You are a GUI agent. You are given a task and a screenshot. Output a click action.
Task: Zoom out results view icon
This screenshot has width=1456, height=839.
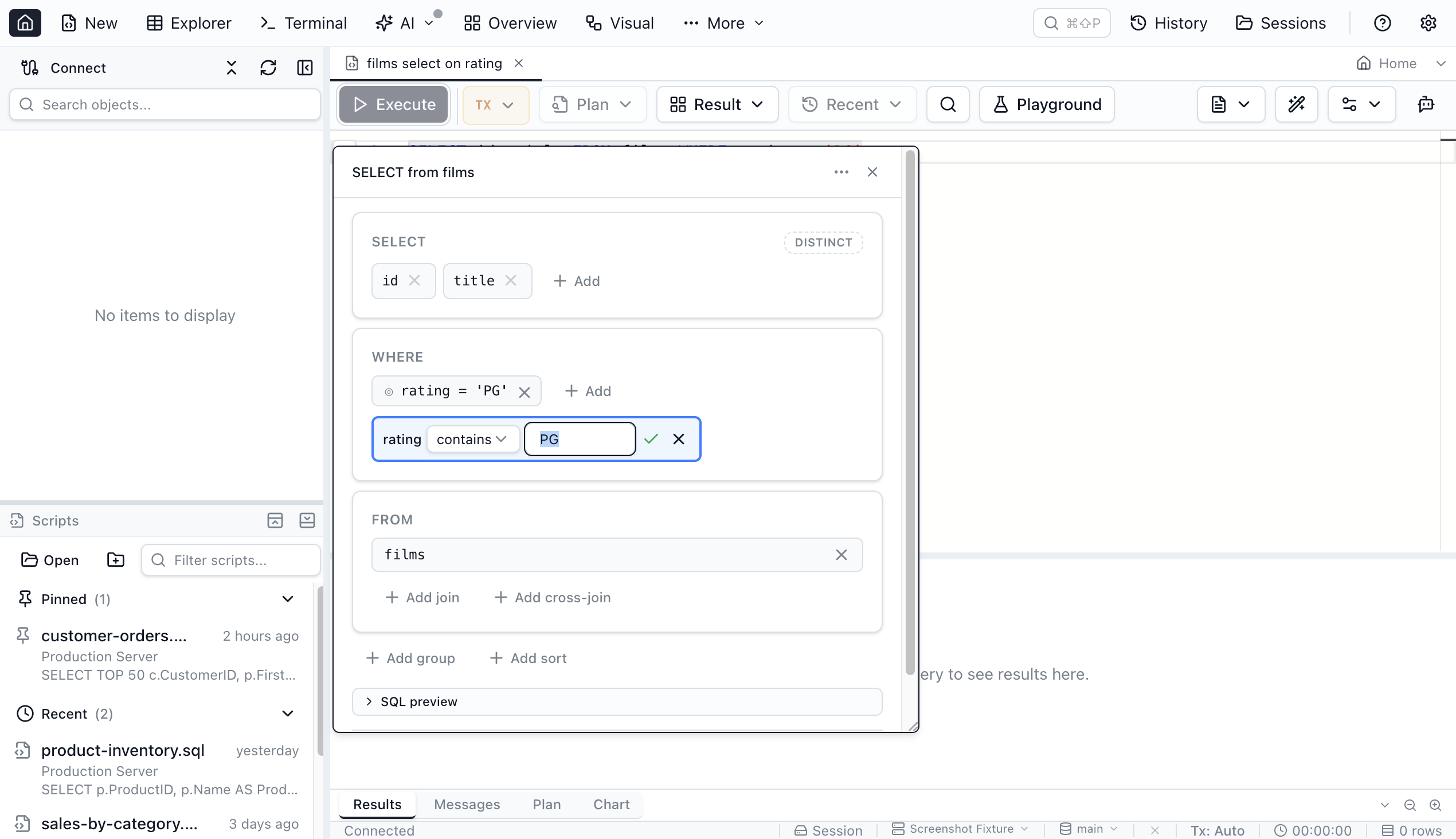[x=1410, y=805]
